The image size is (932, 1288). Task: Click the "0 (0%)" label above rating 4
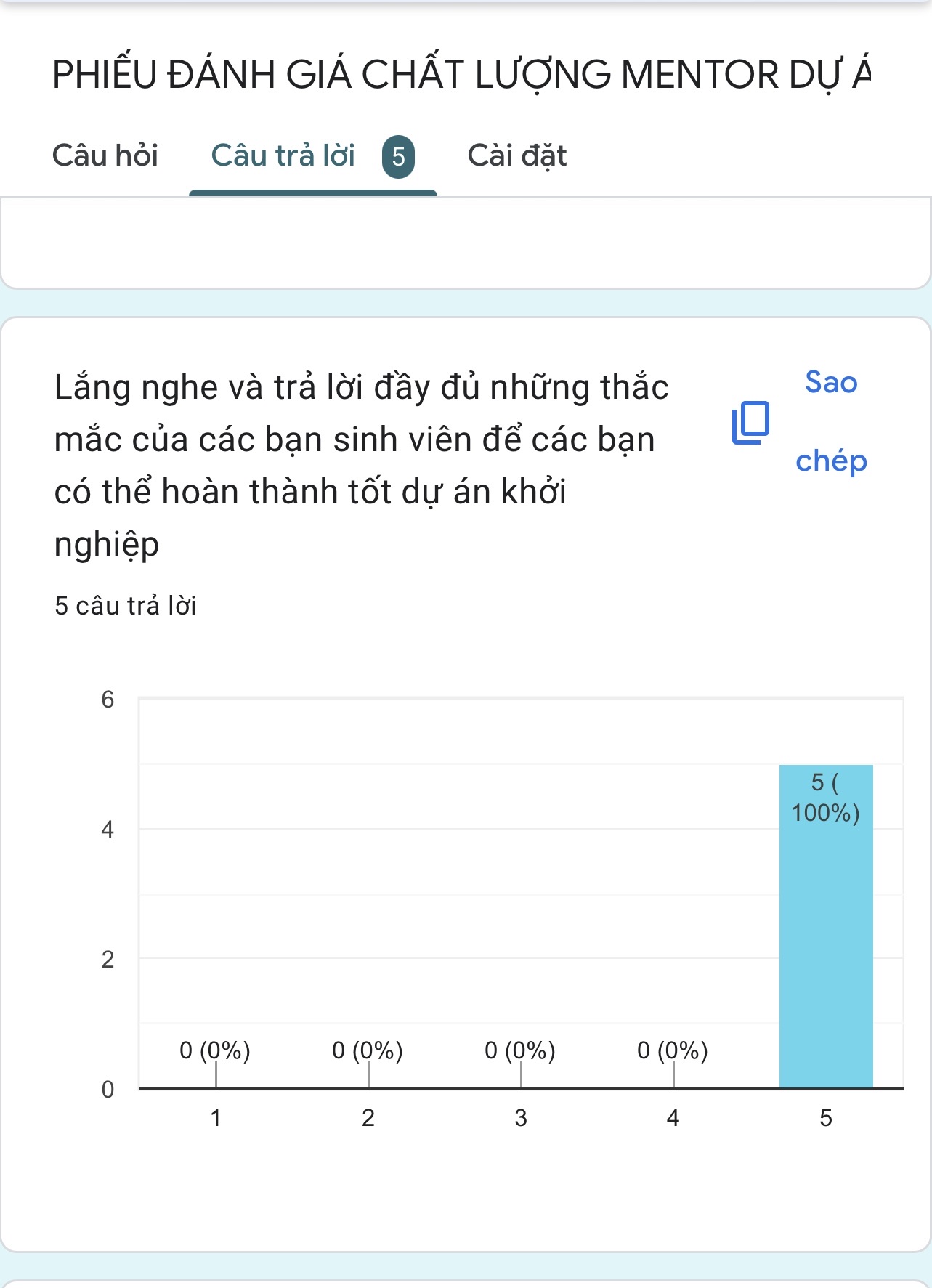[x=673, y=1050]
